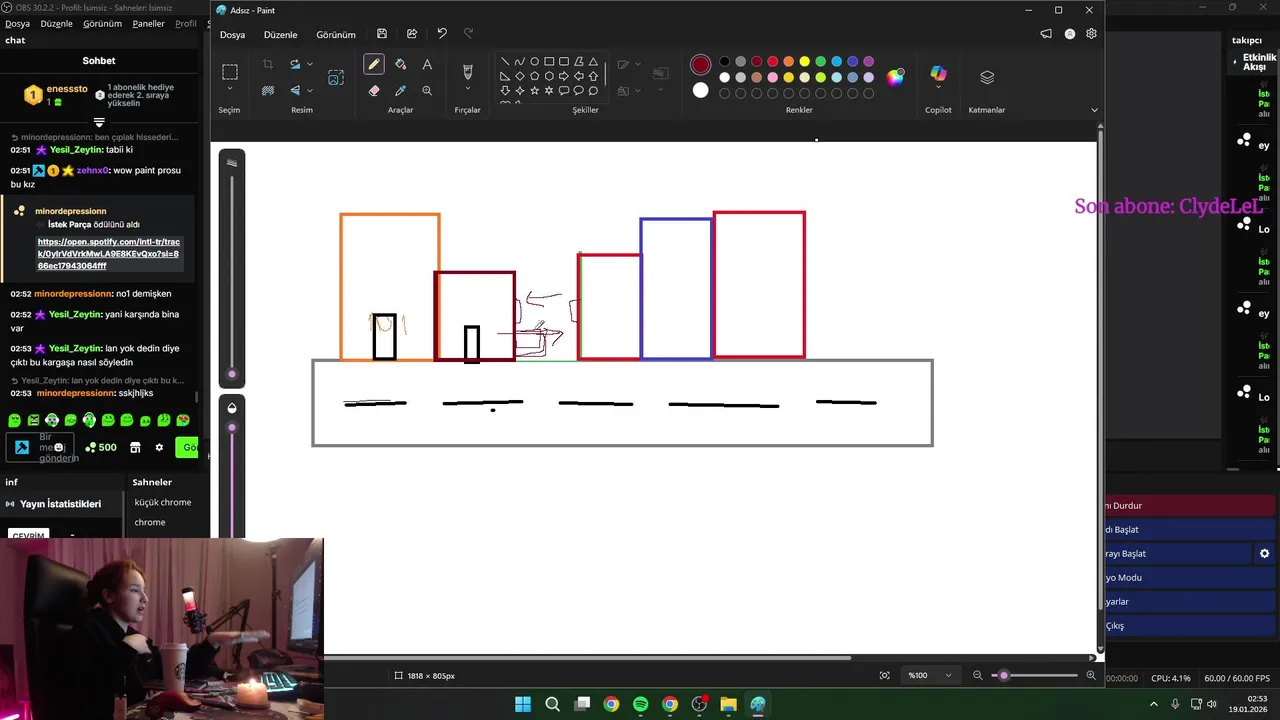Click the Yayın İstatistikleri panel header
Viewport: 1280px width, 720px height.
(61, 504)
